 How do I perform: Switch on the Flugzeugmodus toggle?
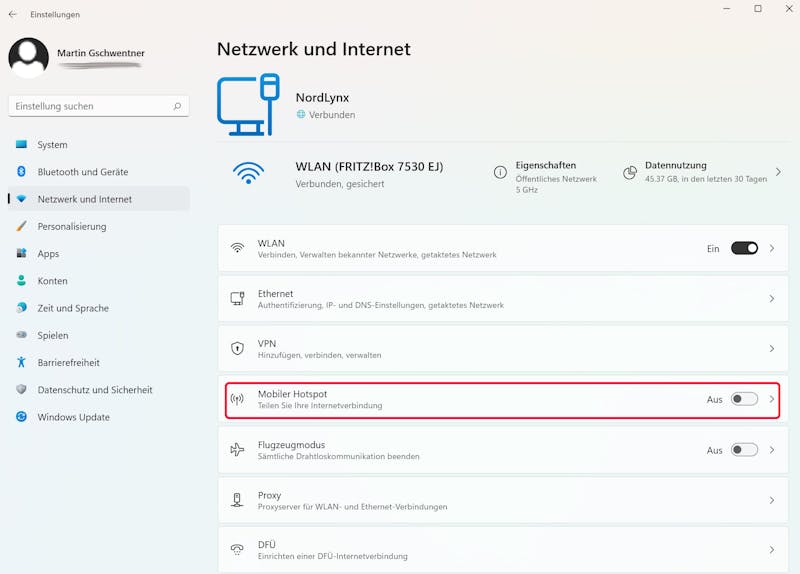744,450
